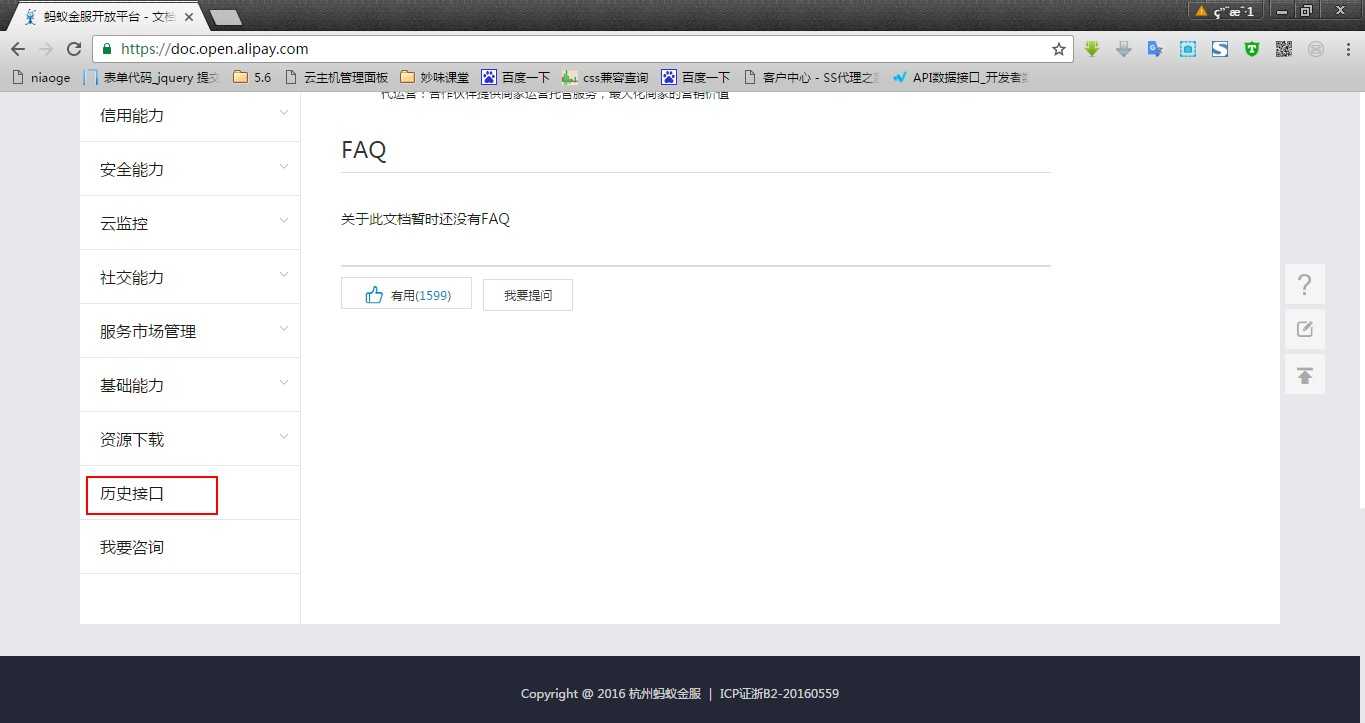Click the green download arrow extension icon
Viewport: 1365px width, 723px height.
coord(1092,49)
